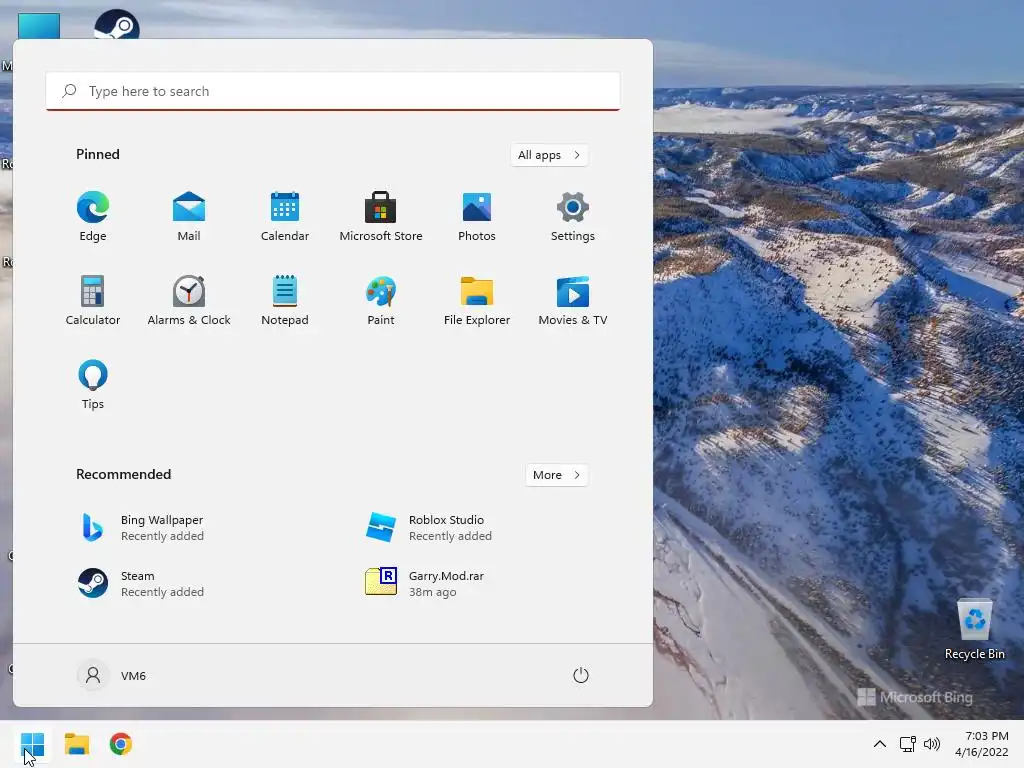Screen dimensions: 1024x768
Task: Open the Calculator app
Action: pos(93,300)
